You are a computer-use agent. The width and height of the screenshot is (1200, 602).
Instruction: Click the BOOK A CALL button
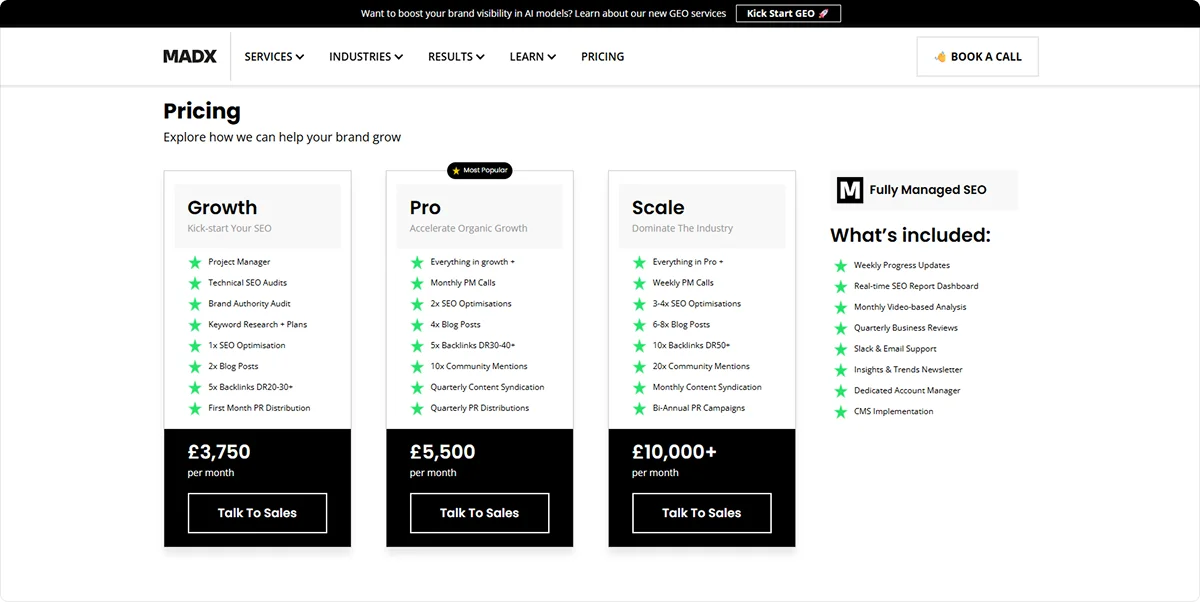[977, 56]
